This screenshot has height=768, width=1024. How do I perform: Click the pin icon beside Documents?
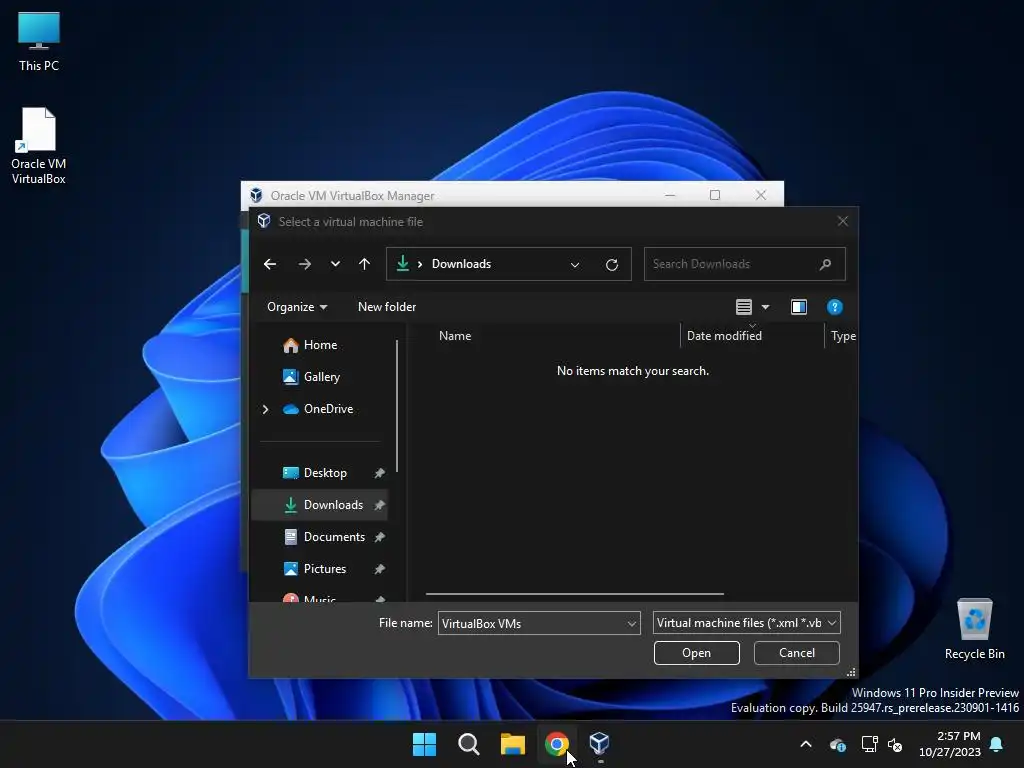379,537
